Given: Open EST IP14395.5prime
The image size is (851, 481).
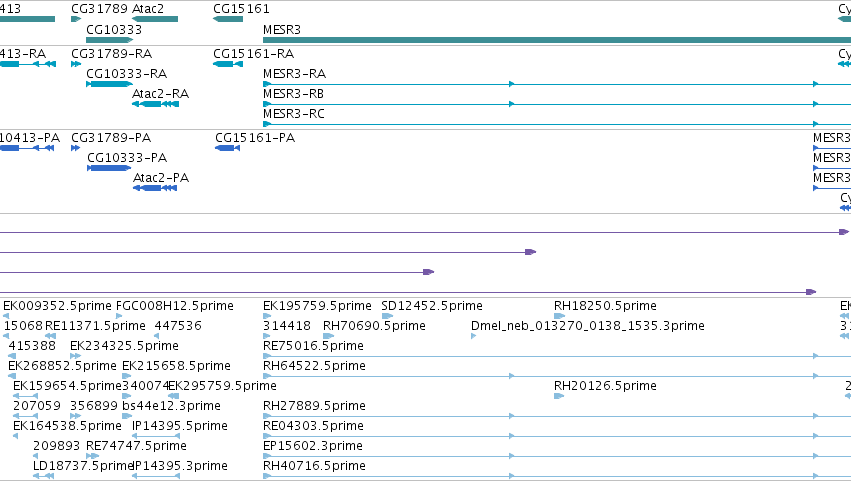Looking at the screenshot, I should pyautogui.click(x=180, y=427).
